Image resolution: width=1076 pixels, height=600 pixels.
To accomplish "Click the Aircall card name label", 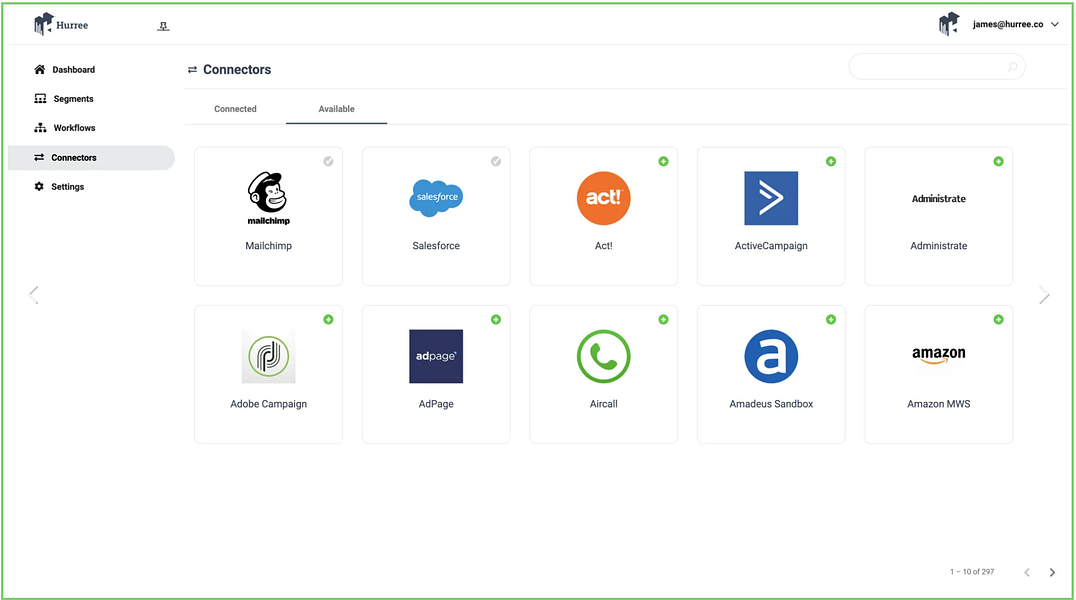I will coord(604,404).
